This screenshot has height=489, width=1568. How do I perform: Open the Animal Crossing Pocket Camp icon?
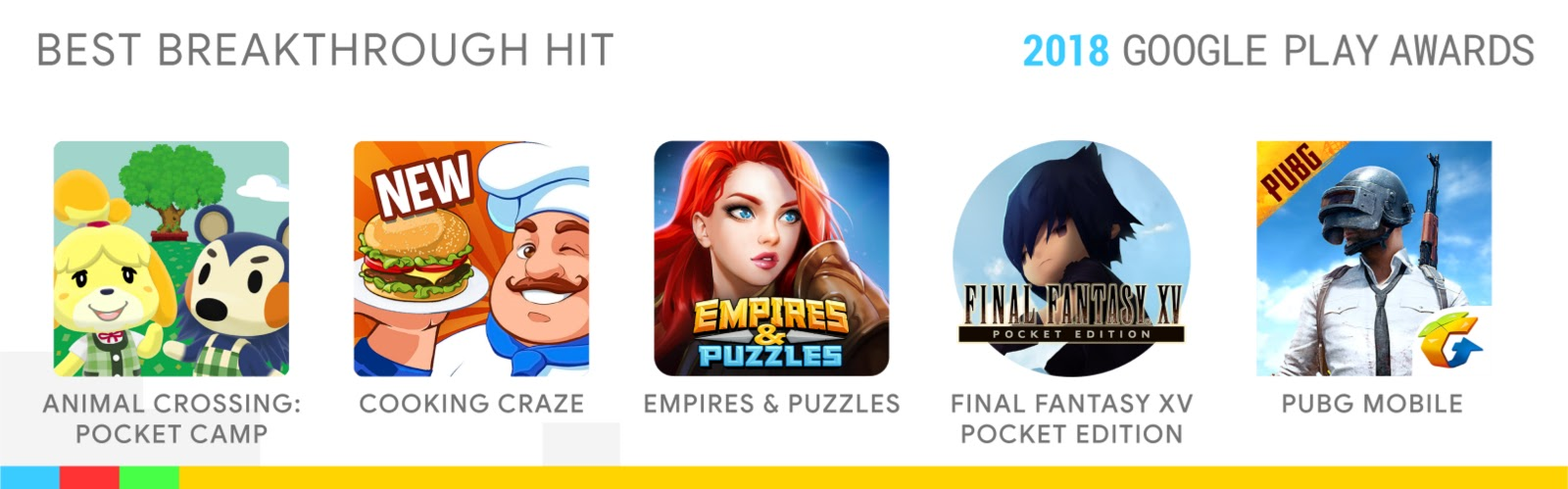coord(171,259)
